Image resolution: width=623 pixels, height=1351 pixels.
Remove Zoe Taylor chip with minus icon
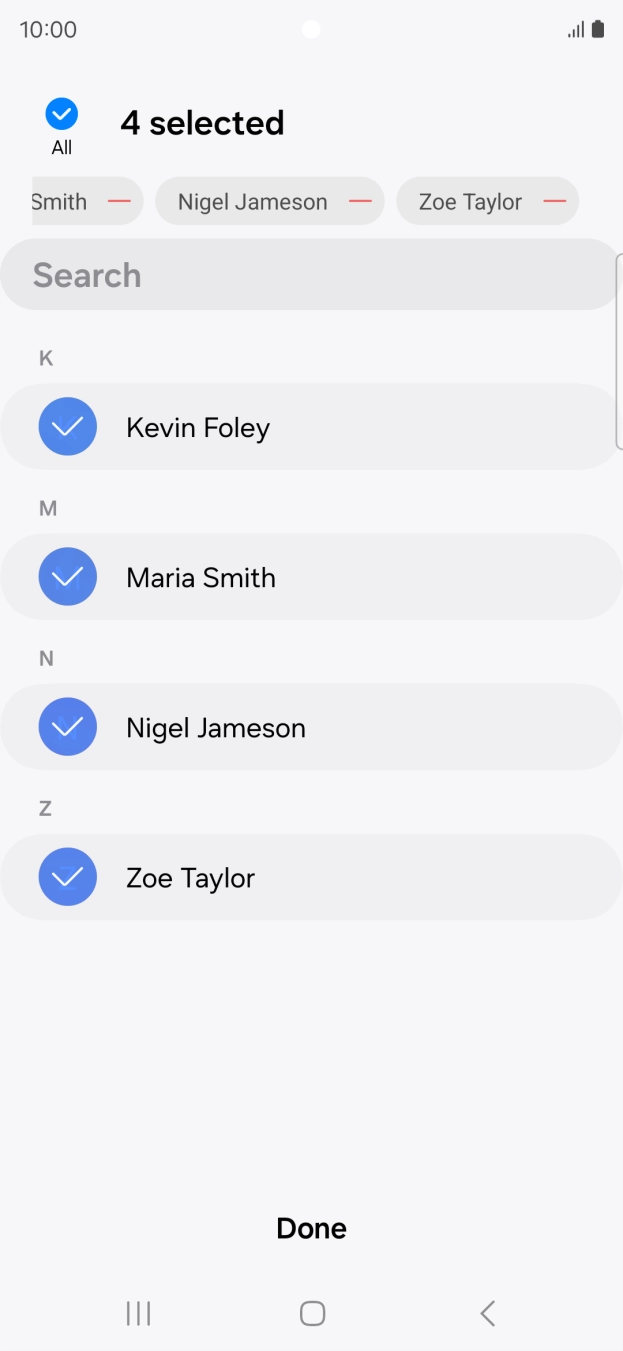[554, 202]
